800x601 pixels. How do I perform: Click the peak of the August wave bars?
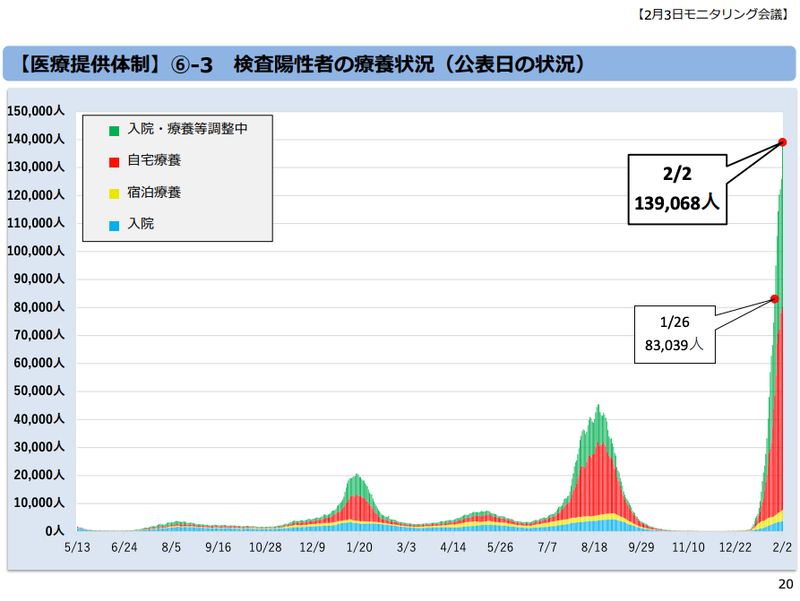pos(598,407)
